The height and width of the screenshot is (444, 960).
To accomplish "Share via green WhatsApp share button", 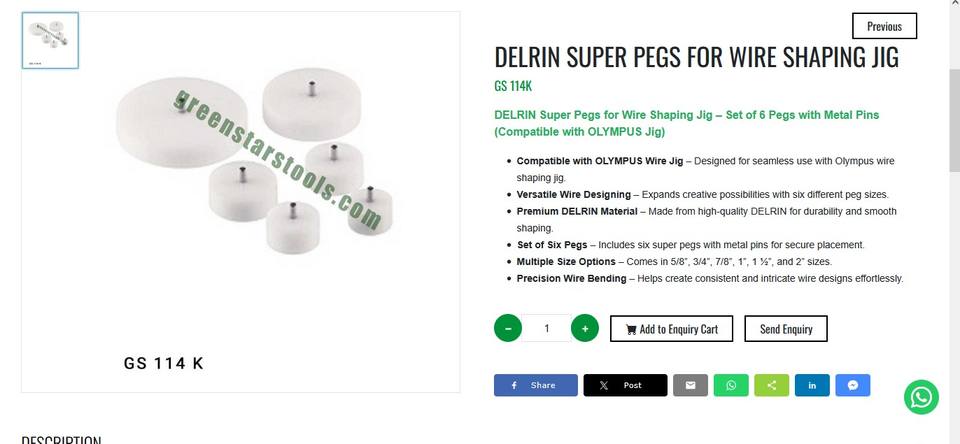I will [x=731, y=385].
